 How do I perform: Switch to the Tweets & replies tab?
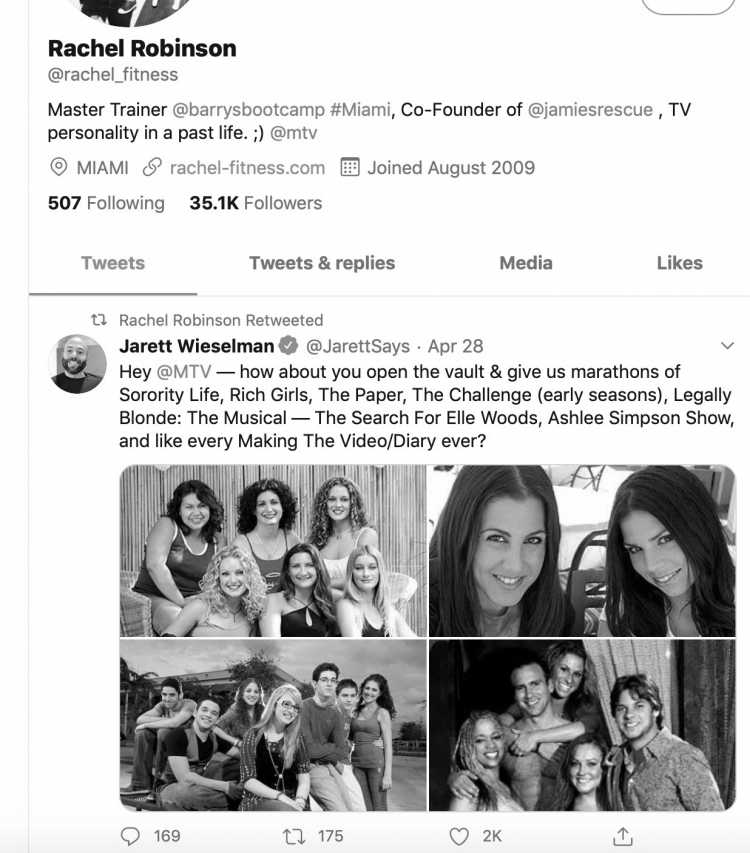tap(322, 263)
